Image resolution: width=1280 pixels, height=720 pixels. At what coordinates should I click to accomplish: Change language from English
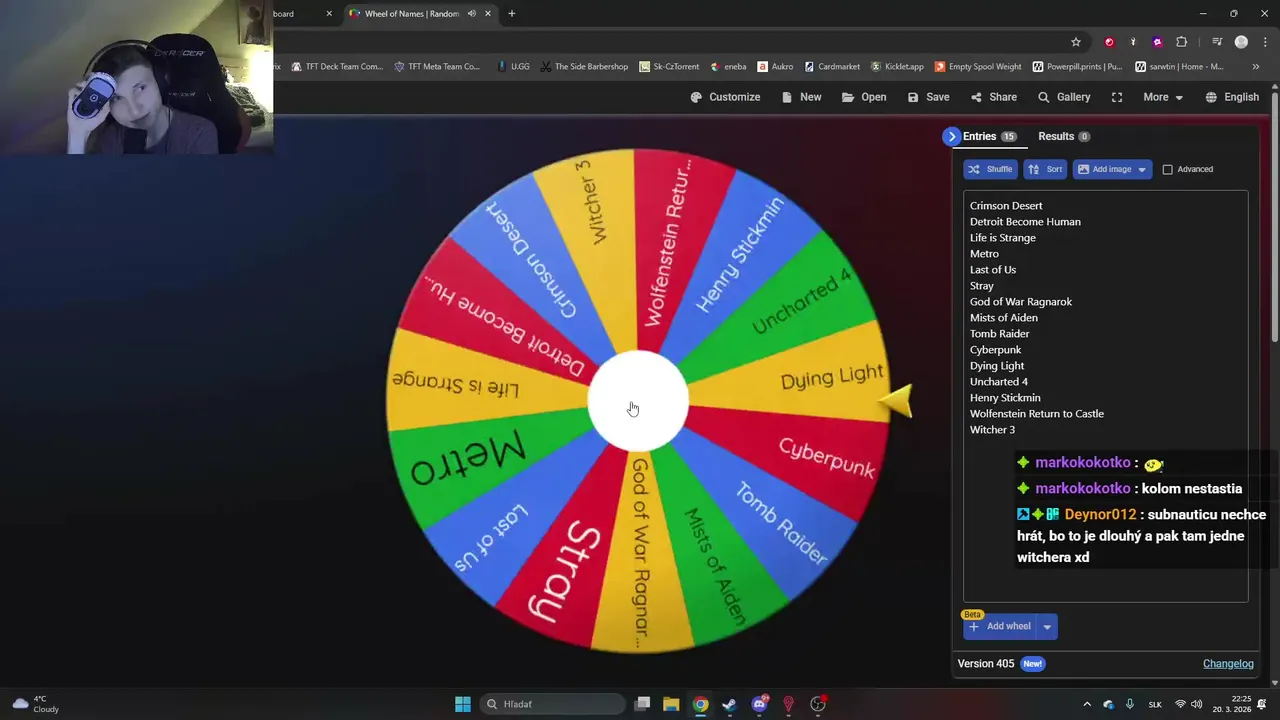[x=1232, y=97]
